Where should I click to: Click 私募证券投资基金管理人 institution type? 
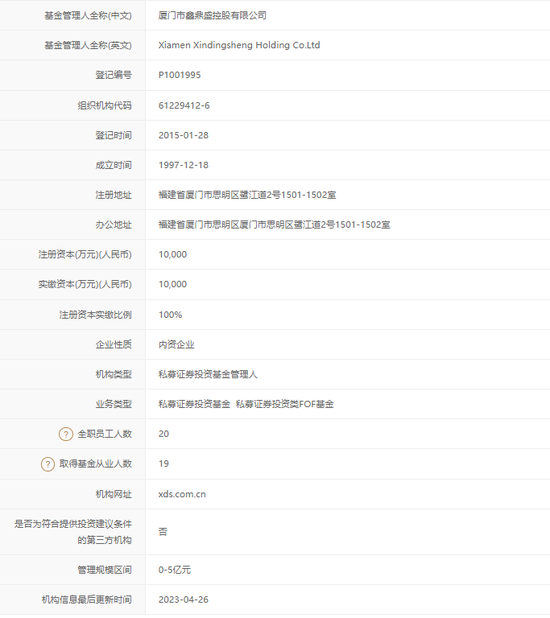point(208,374)
